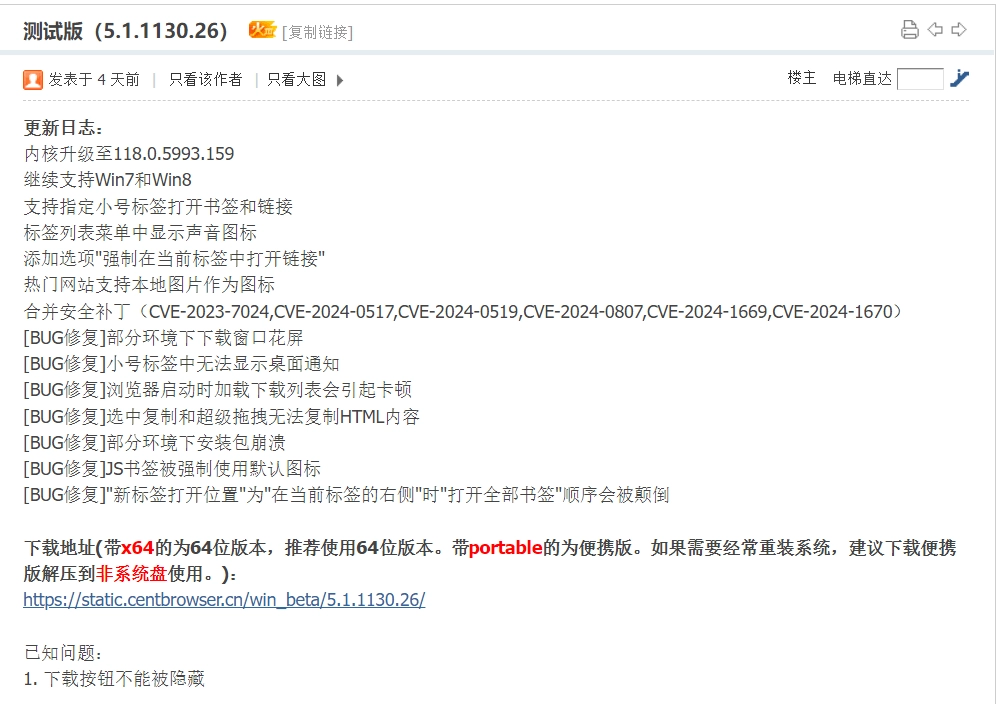996x704 pixels.
Task: Click the orange author avatar icon
Action: (x=32, y=79)
